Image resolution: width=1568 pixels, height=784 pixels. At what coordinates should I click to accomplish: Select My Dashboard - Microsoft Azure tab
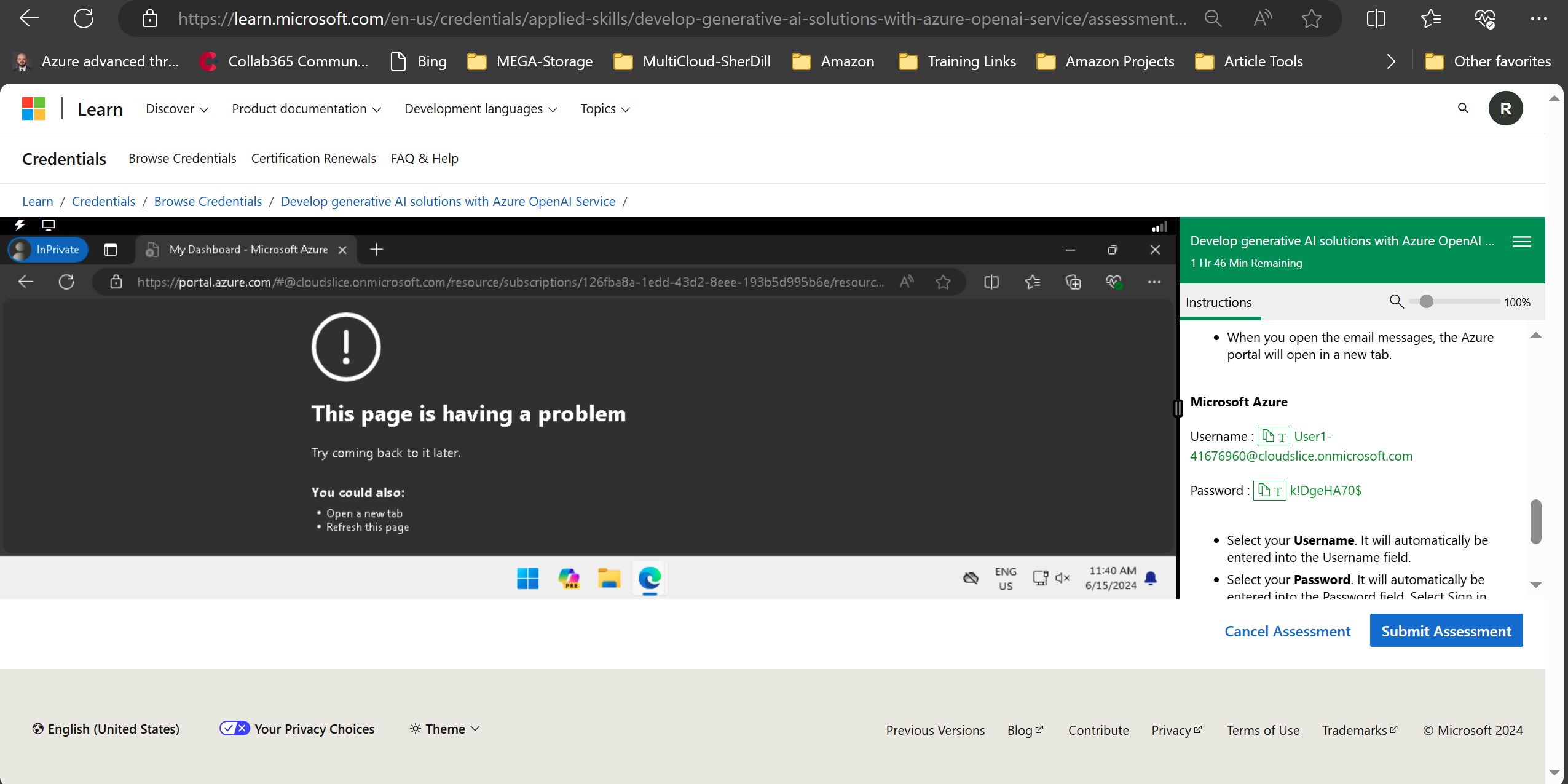(x=247, y=250)
